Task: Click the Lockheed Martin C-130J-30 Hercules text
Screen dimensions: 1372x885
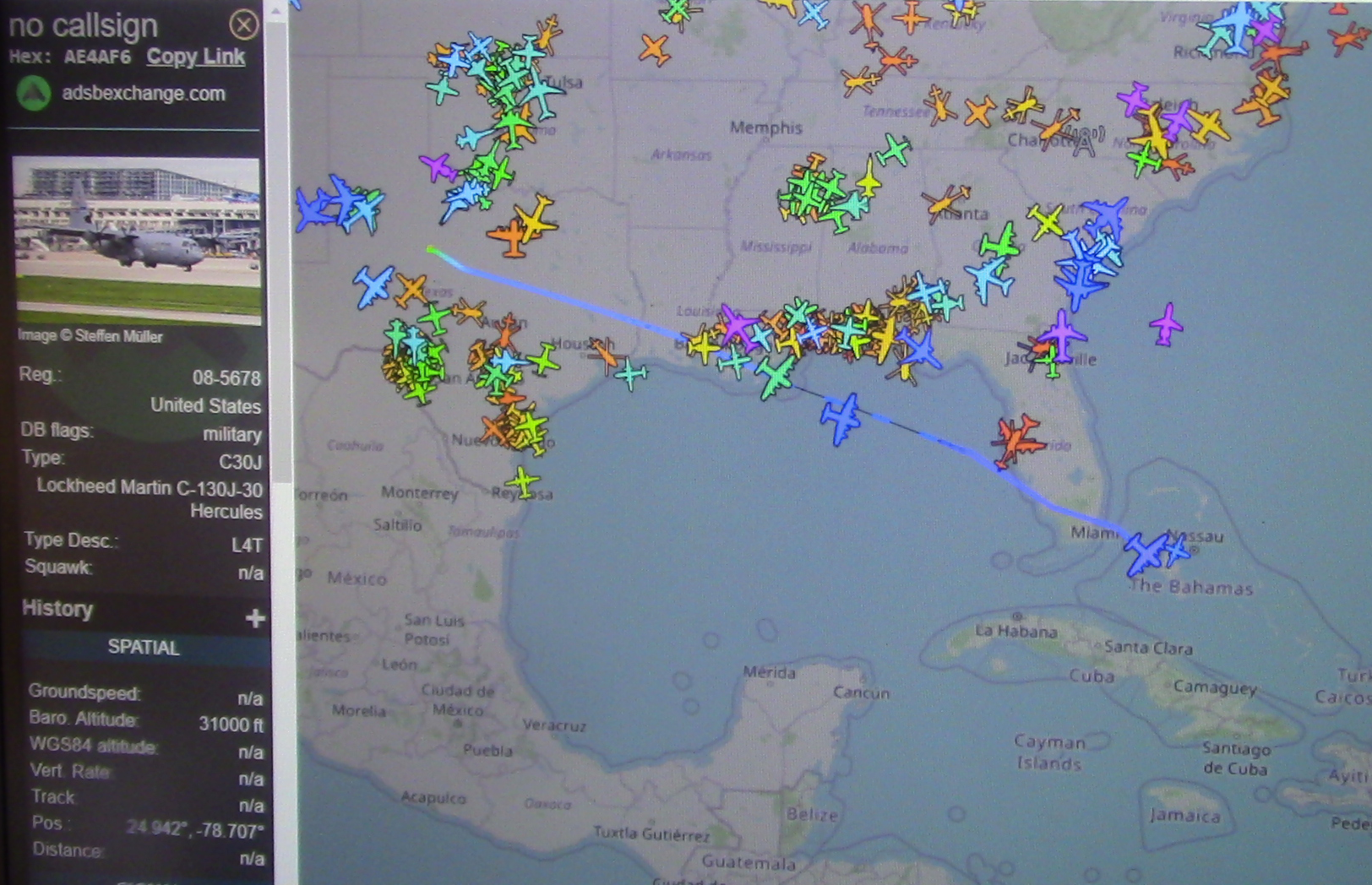Action: point(150,499)
